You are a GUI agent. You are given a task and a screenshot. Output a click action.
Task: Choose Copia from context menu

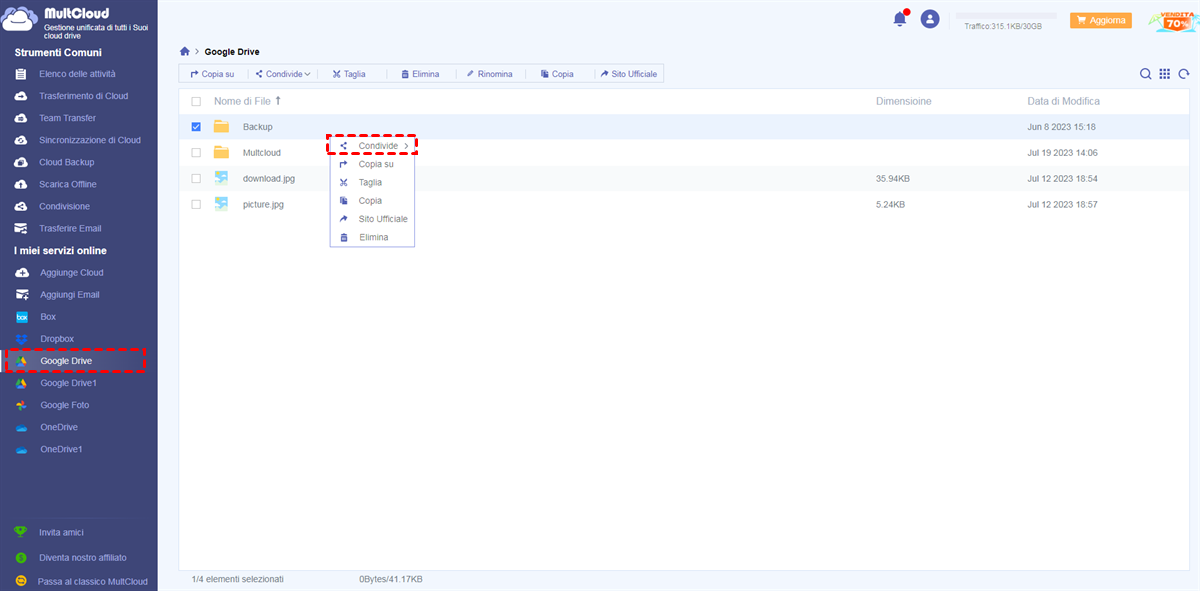tap(372, 201)
